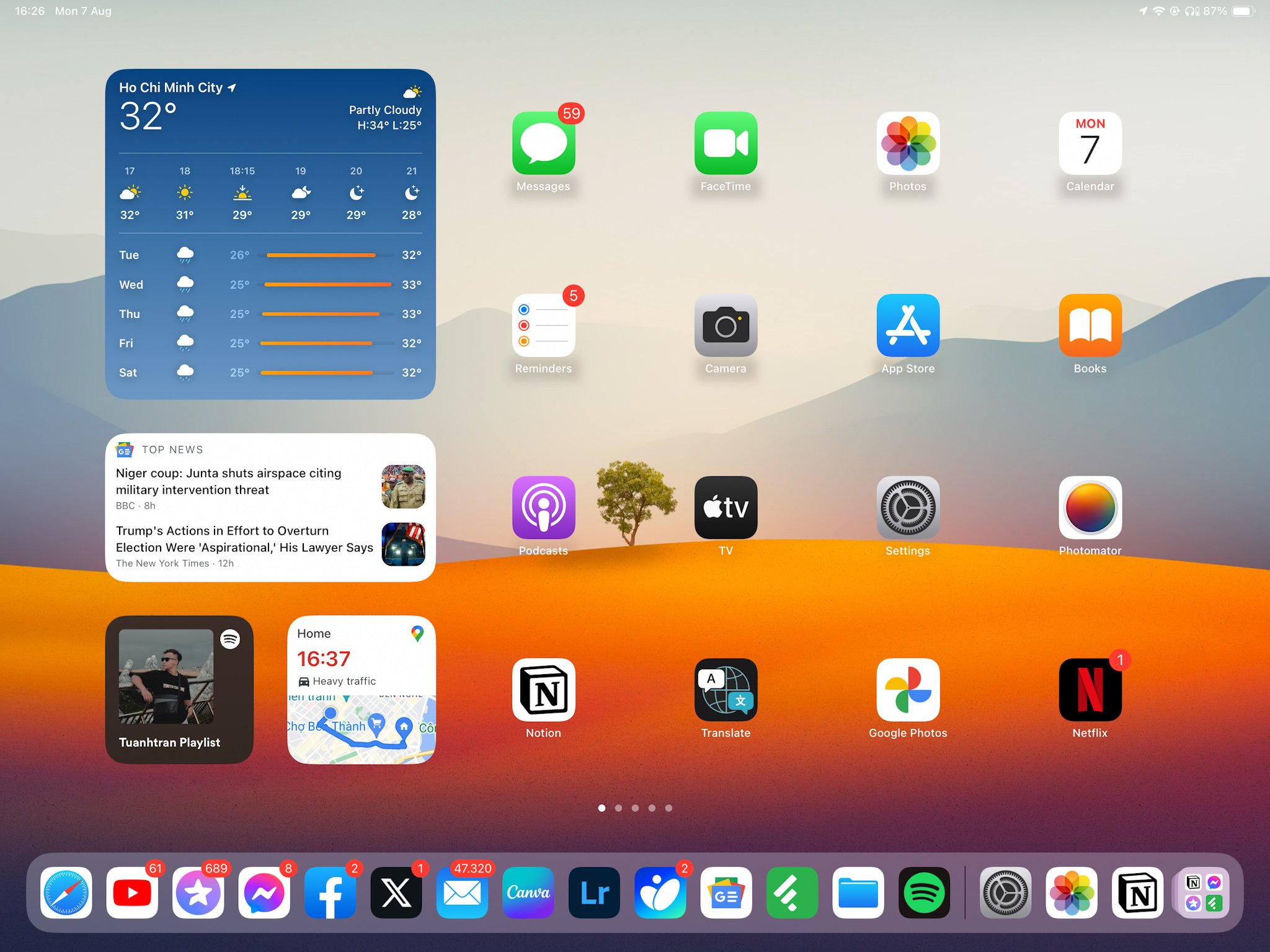Viewport: 1270px width, 952px height.
Task: Open Google Maps Home commute widget
Action: point(362,690)
